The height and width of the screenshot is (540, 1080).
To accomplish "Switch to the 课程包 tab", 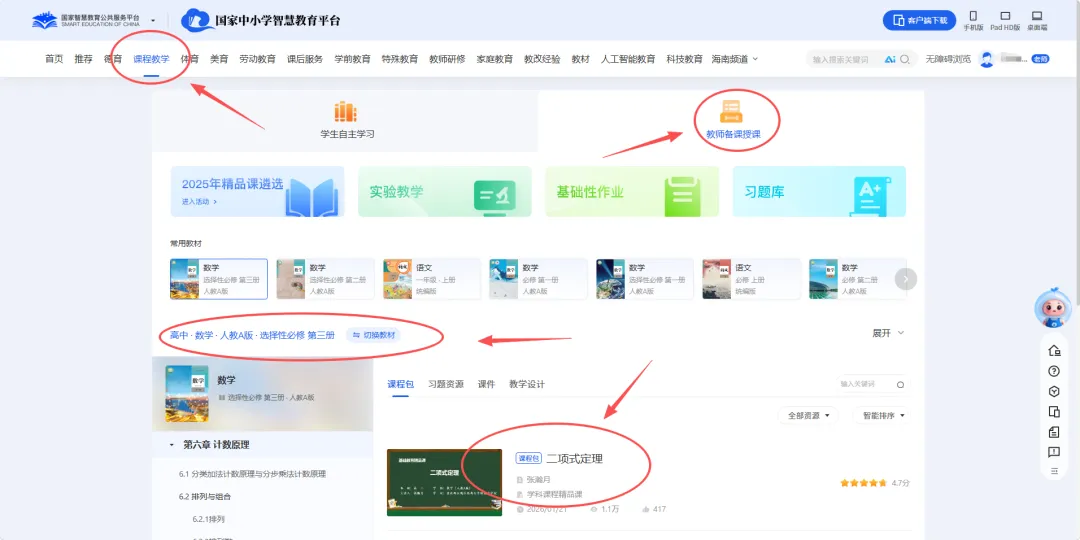I will 400,384.
